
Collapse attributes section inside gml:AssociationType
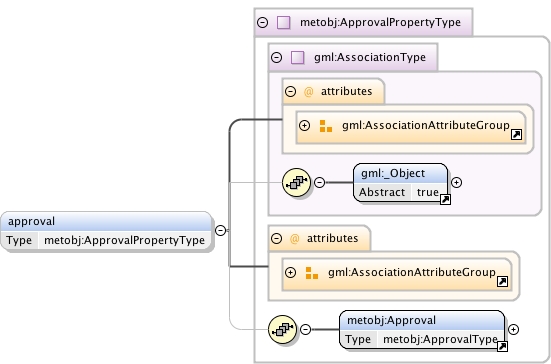290,91
